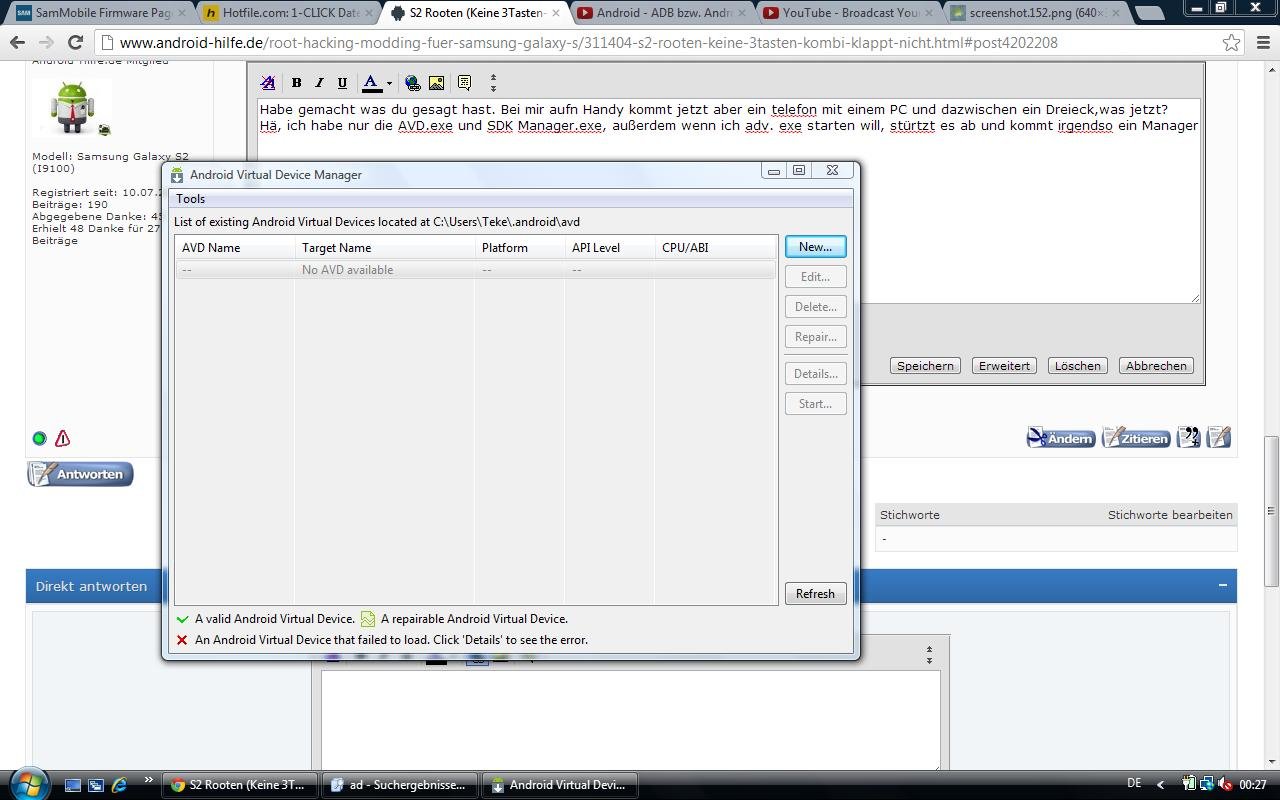Click inside the post edit text area
The image size is (1280, 800).
click(x=729, y=200)
